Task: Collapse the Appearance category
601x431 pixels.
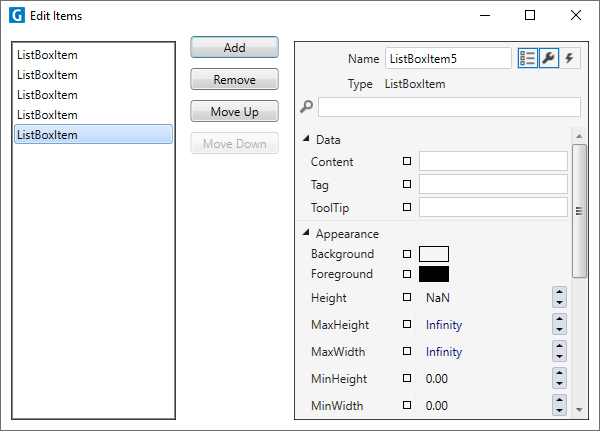Action: click(306, 232)
